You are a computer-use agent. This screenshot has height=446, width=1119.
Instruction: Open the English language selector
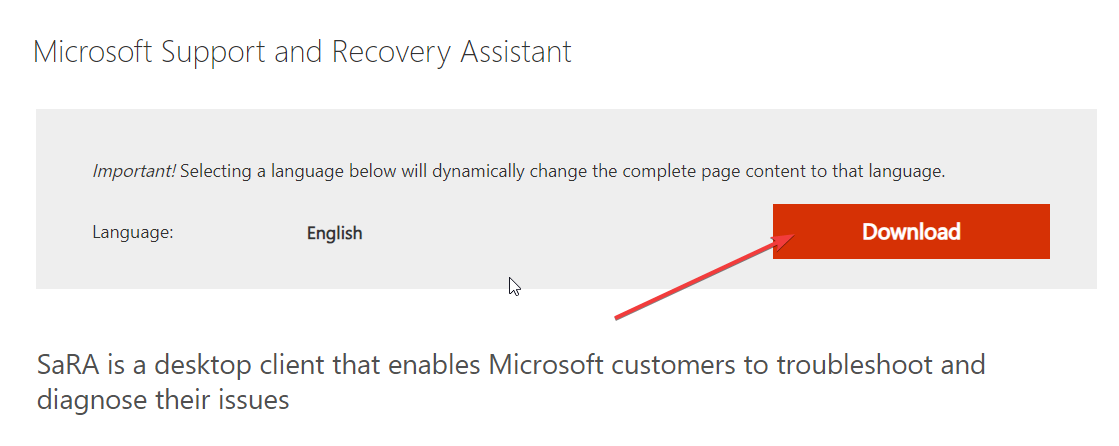tap(334, 233)
